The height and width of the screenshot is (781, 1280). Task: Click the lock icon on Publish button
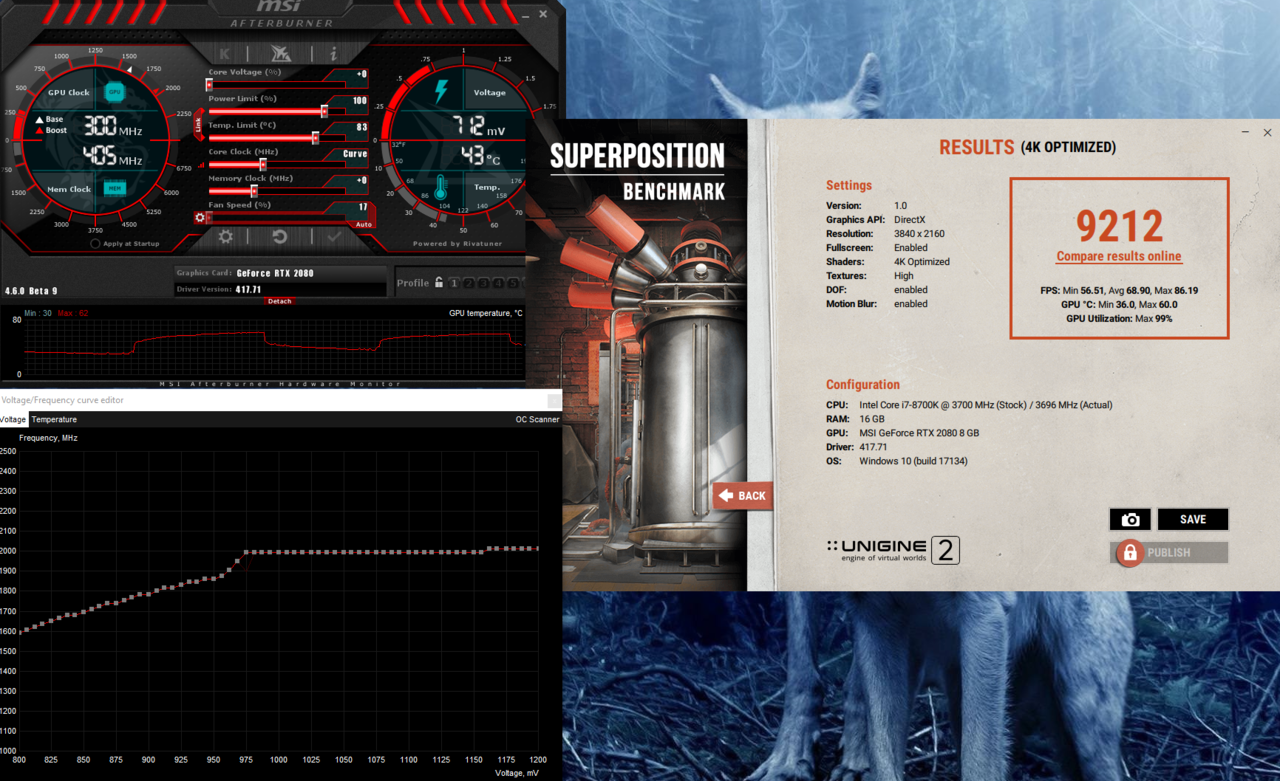[1130, 552]
